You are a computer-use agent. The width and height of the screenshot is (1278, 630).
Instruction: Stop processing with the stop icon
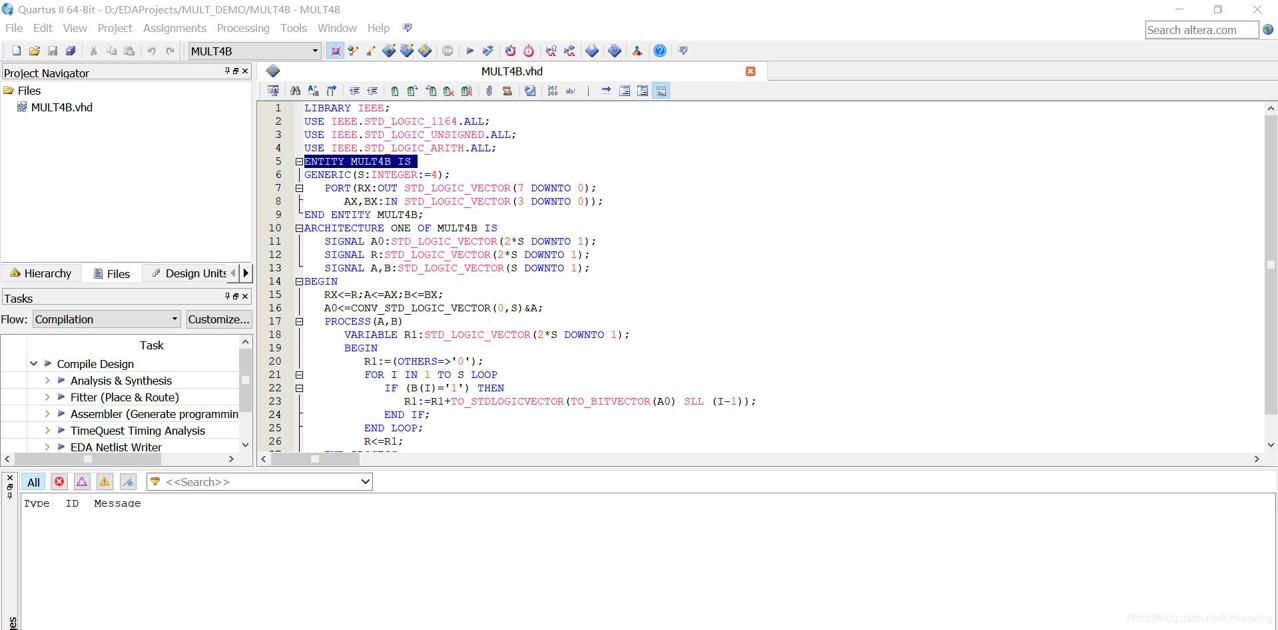(x=447, y=51)
